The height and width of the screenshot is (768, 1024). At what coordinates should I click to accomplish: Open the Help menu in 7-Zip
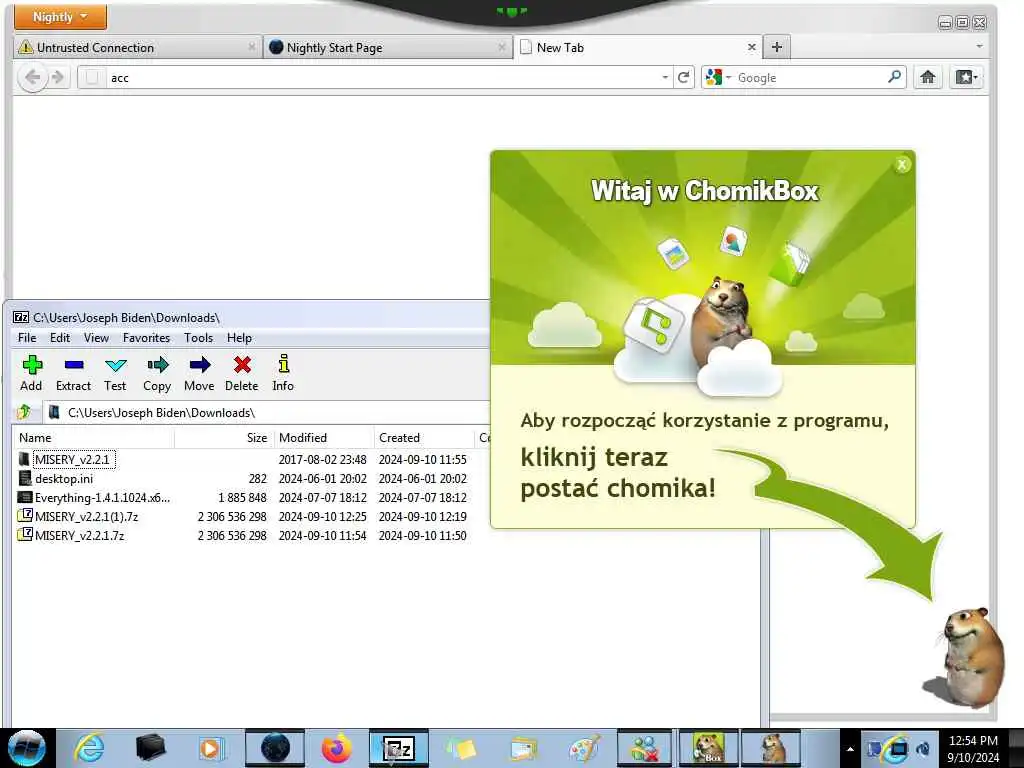tap(239, 338)
